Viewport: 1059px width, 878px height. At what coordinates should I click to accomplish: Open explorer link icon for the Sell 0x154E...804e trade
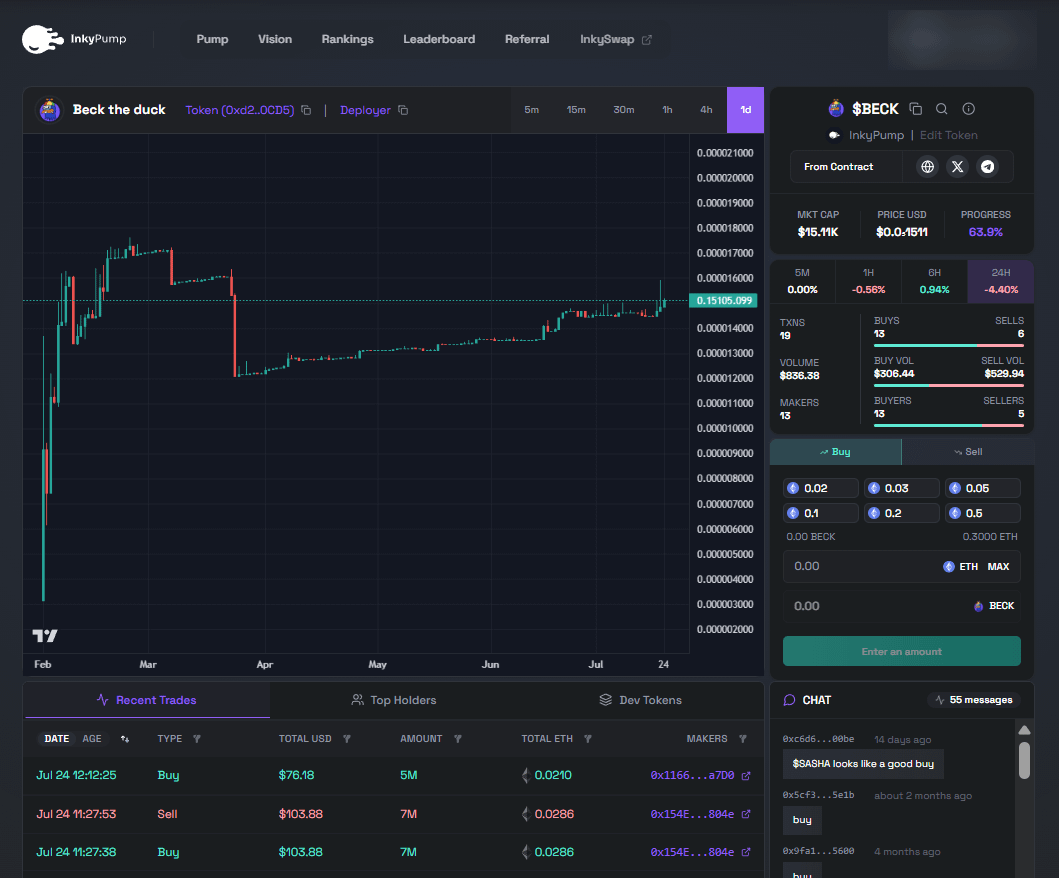(746, 815)
